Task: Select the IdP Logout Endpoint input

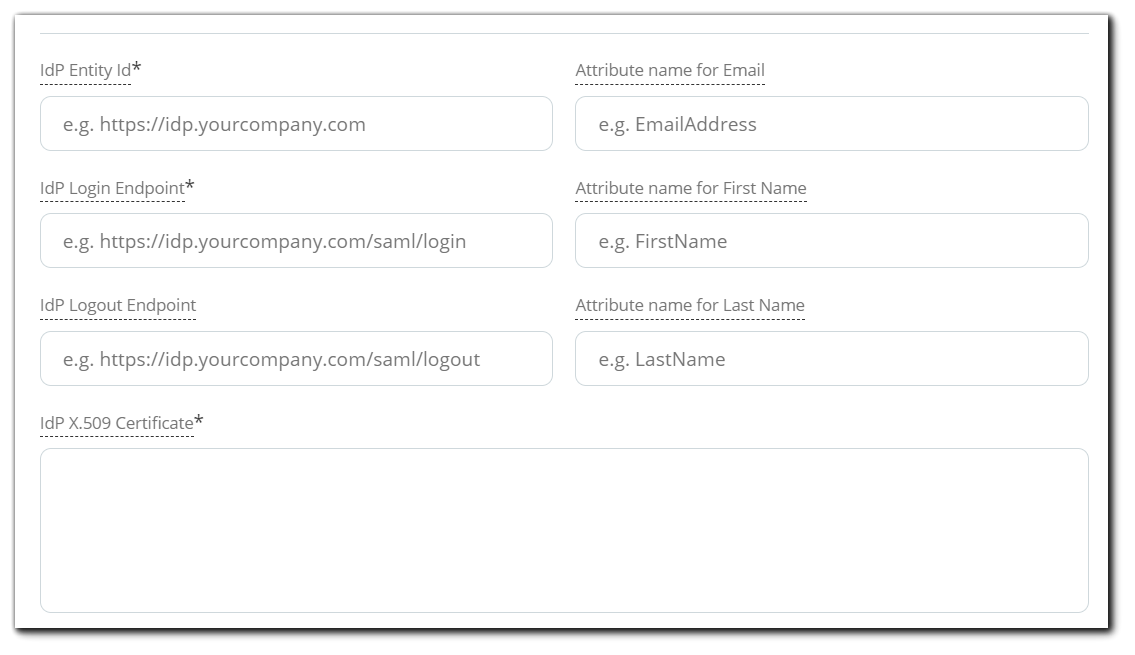Action: (x=296, y=359)
